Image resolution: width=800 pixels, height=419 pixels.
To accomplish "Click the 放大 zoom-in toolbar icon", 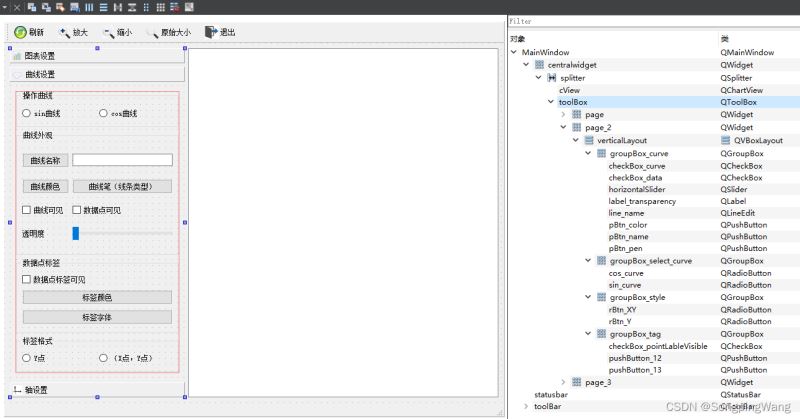I will point(65,32).
